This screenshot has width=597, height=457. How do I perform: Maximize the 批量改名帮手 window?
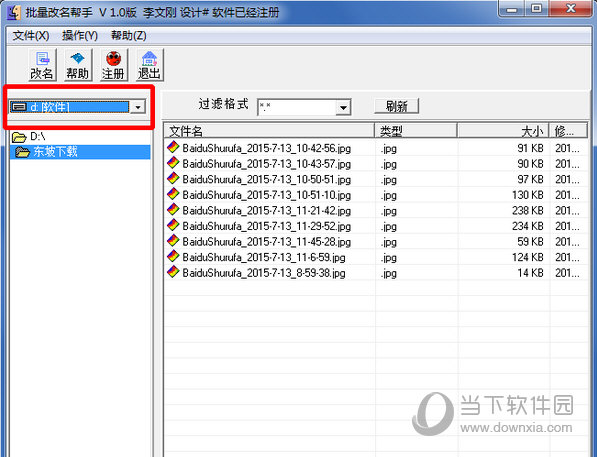pos(537,9)
